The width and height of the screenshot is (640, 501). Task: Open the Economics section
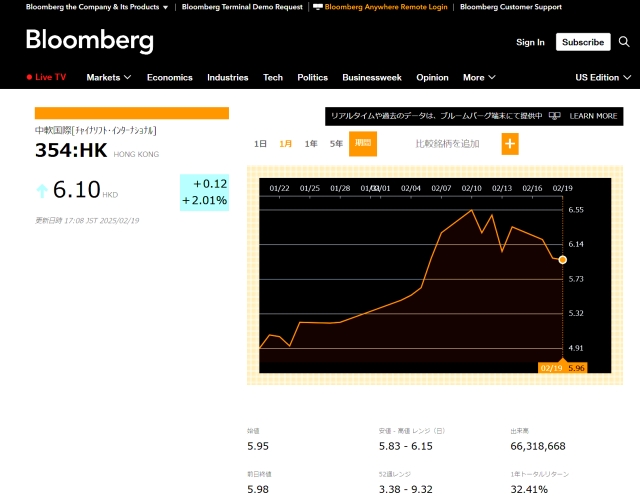pos(170,77)
